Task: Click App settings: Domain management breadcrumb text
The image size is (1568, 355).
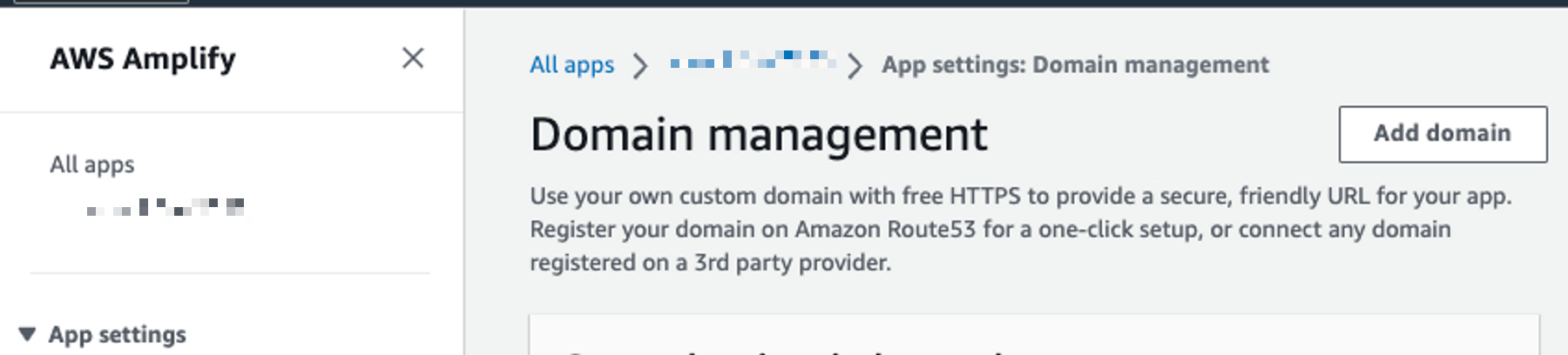Action: click(x=1075, y=65)
